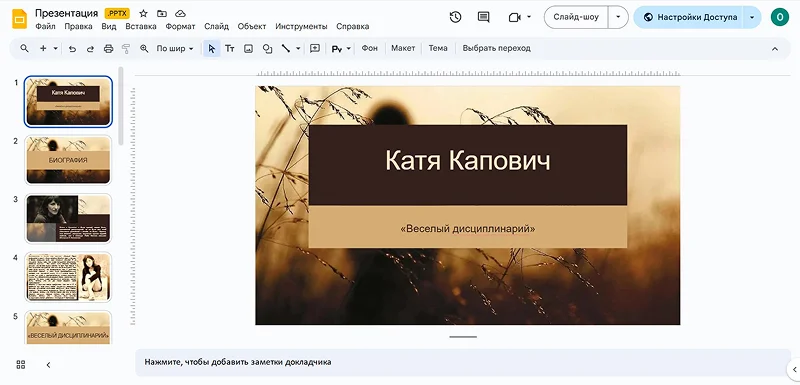The image size is (800, 385).
Task: Open the Вид menu
Action: coord(109,27)
